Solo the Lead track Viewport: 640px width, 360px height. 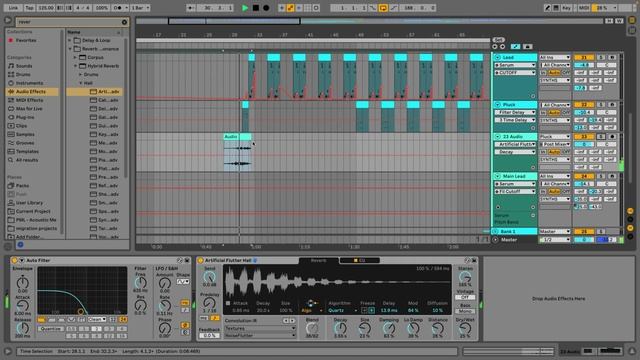coord(601,58)
